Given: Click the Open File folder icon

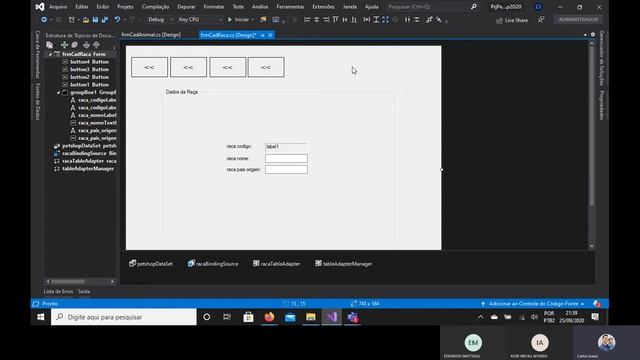Looking at the screenshot, I should (86, 20).
